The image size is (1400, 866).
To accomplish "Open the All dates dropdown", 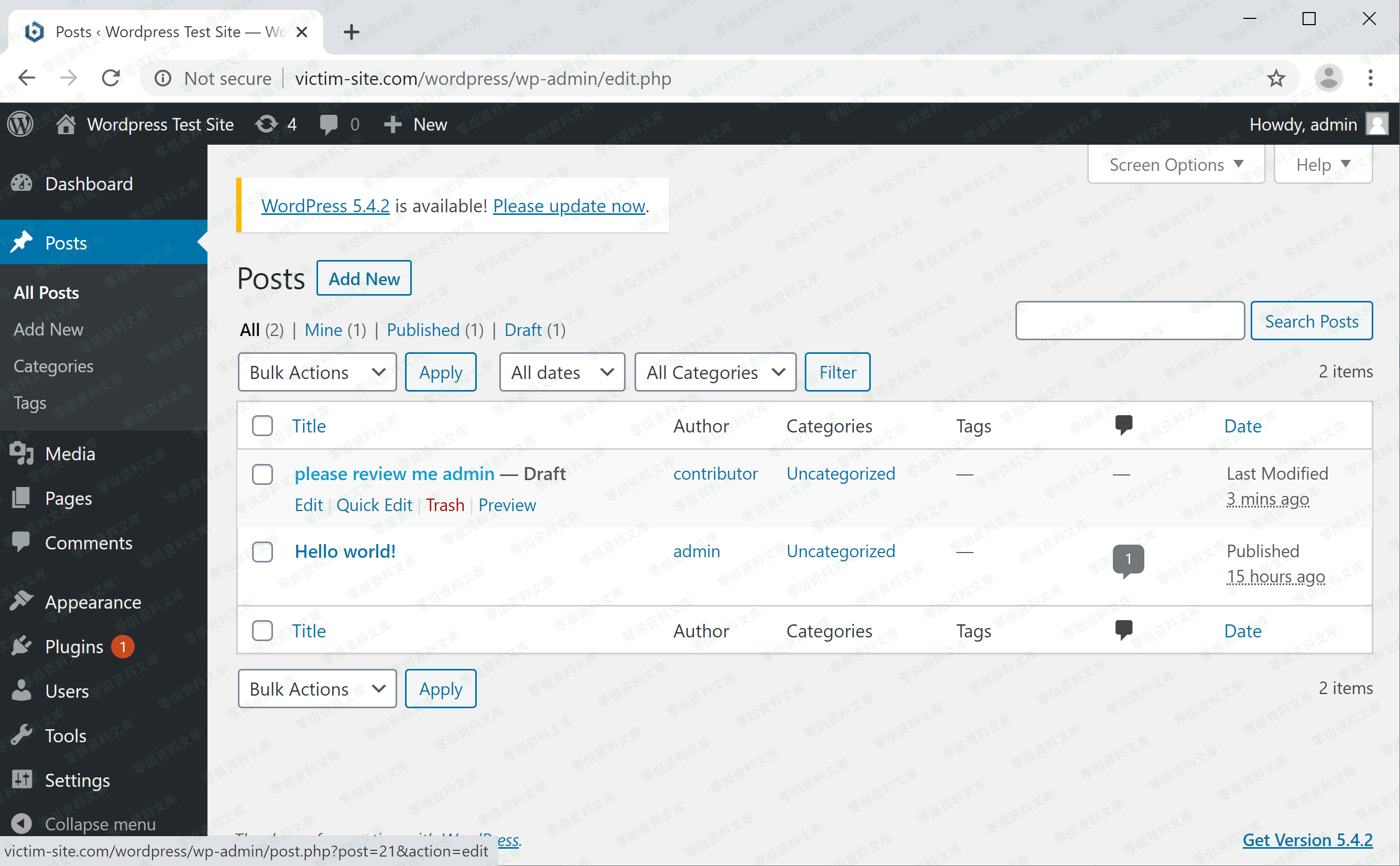I will tap(562, 372).
